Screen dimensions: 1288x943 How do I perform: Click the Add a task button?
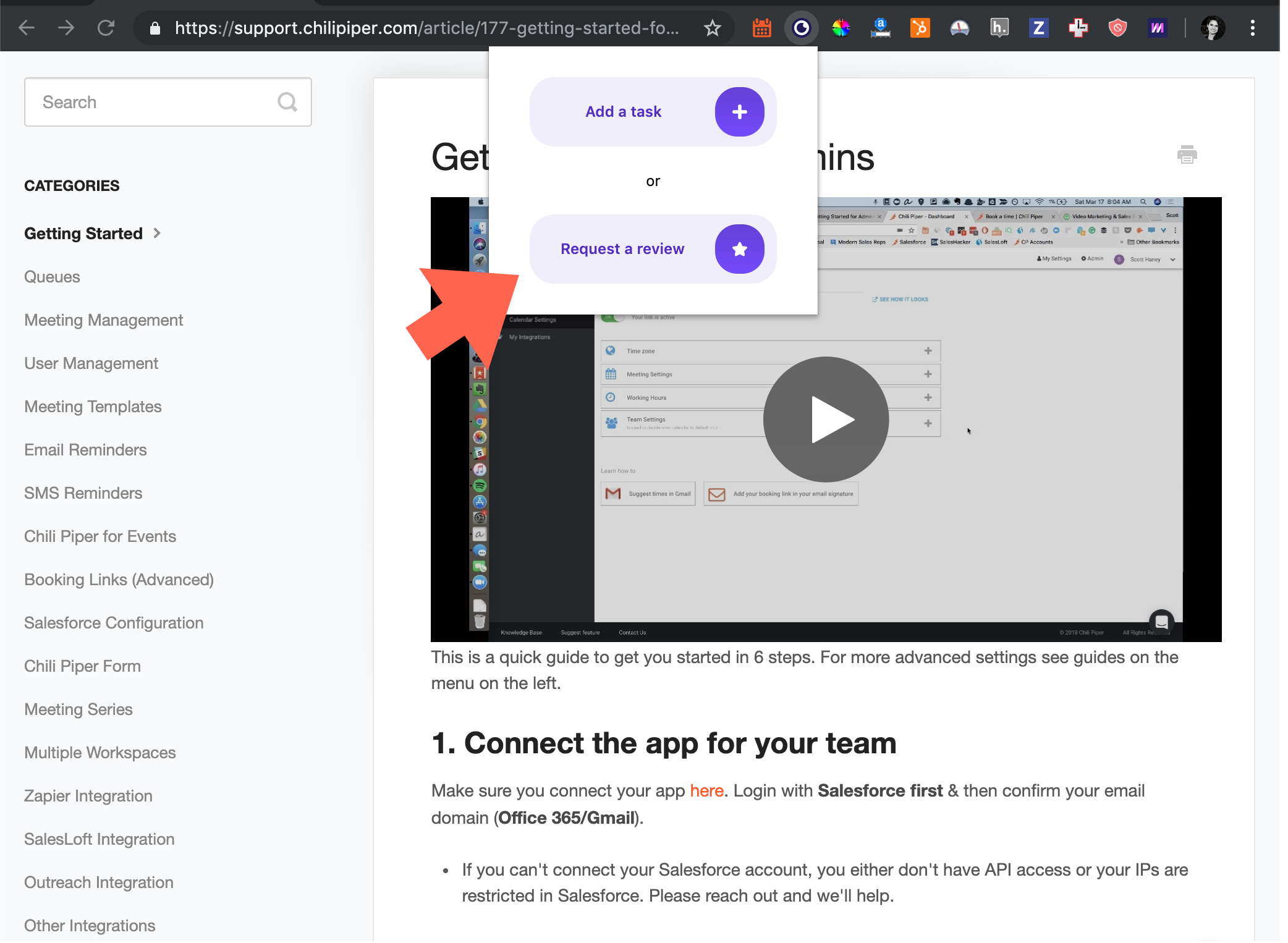point(653,112)
